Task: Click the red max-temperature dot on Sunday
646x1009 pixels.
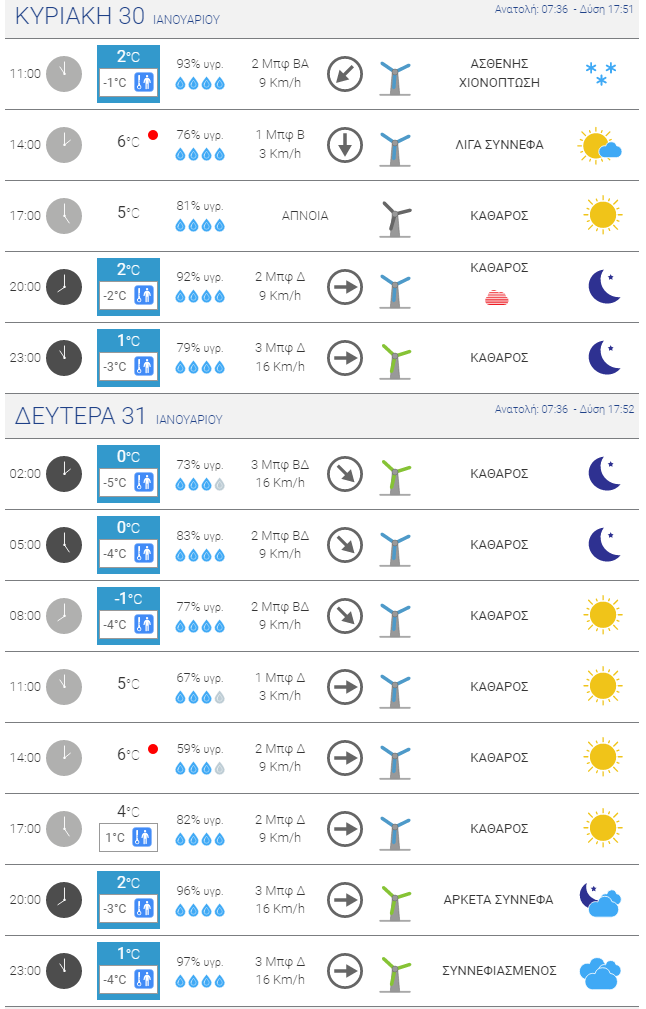Action: click(153, 135)
